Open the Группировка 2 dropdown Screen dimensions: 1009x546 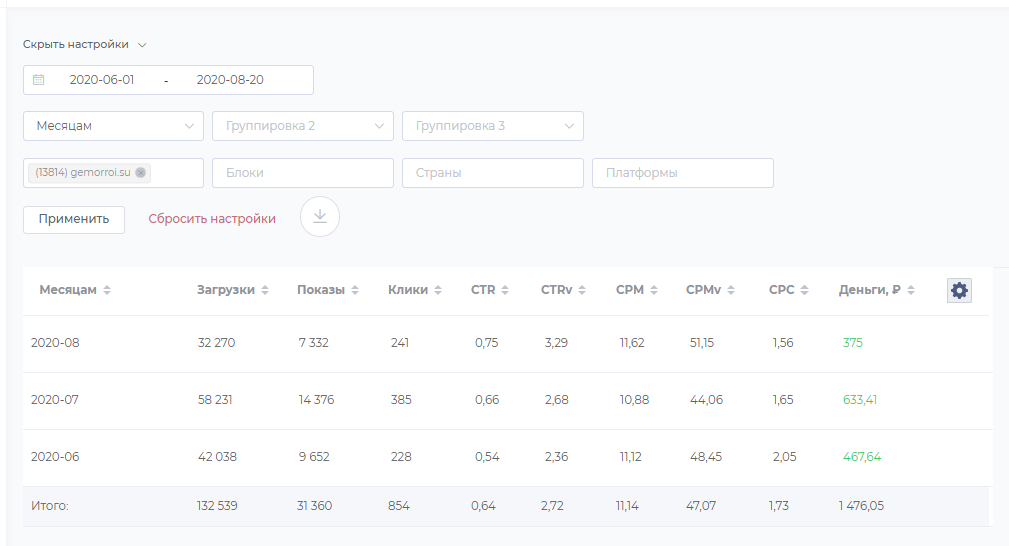coord(302,126)
